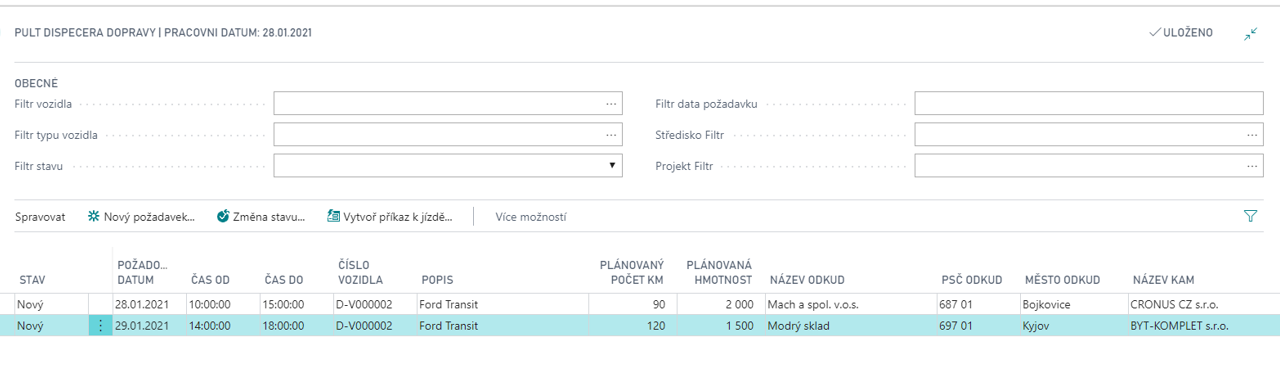
Task: Open row options three-dot menu
Action: (x=100, y=326)
